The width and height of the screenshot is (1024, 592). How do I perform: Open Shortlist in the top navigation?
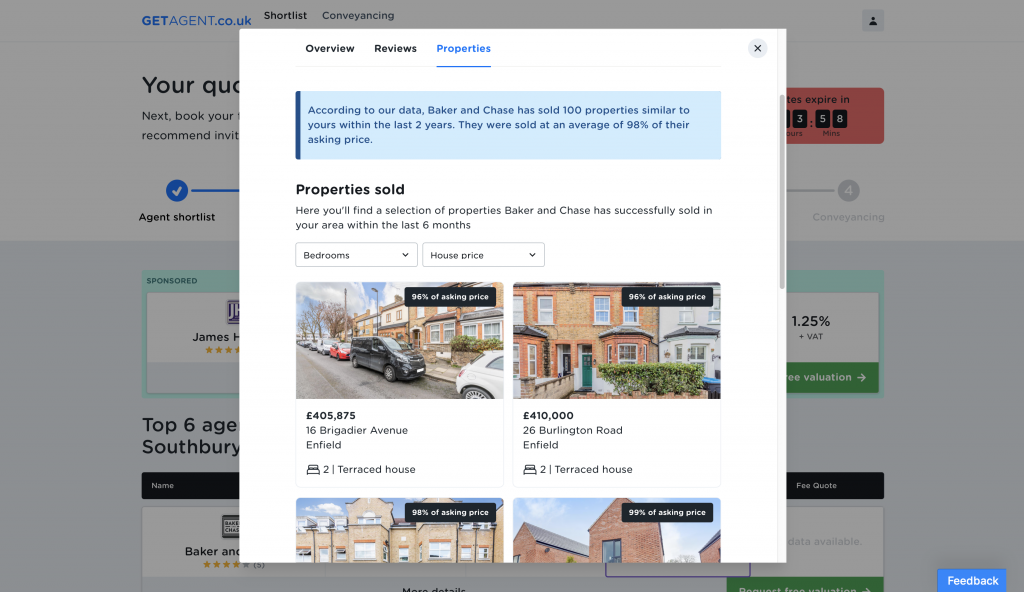(285, 16)
